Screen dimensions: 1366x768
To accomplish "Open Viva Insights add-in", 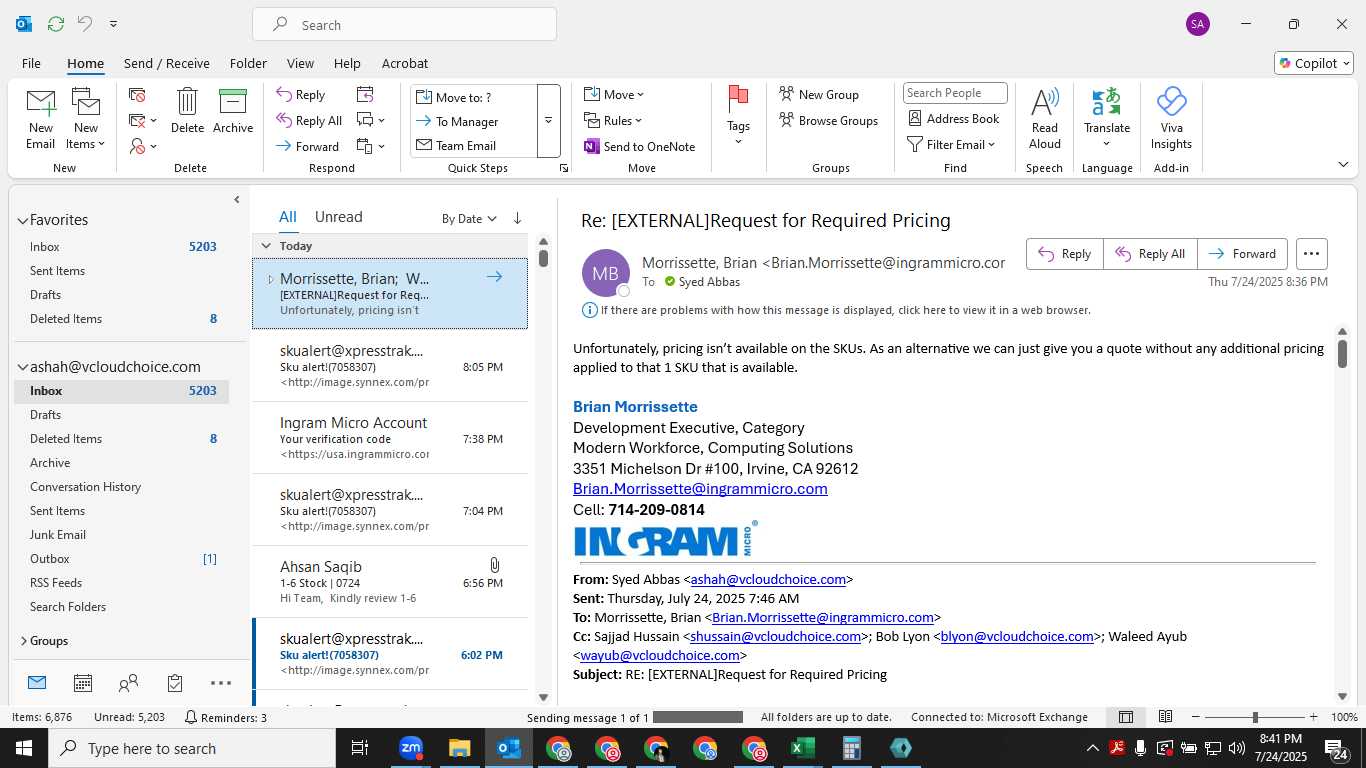I will pyautogui.click(x=1171, y=118).
